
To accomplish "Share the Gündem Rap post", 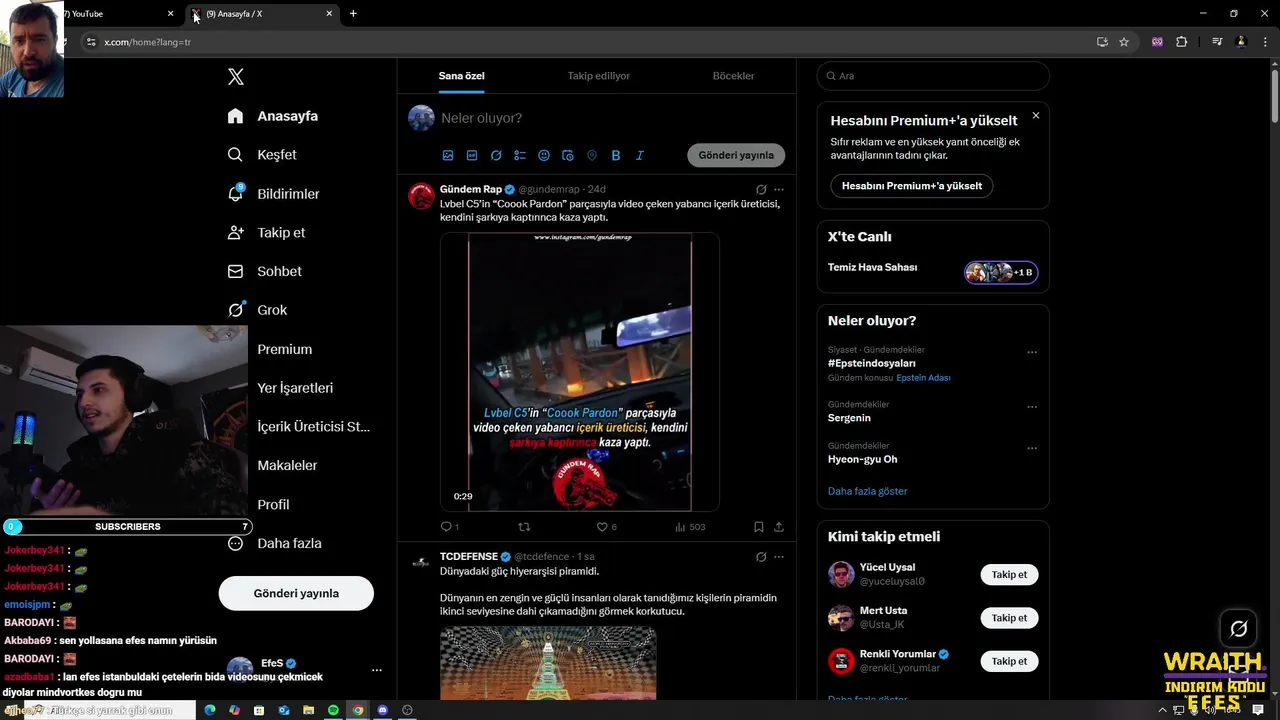I will [779, 527].
